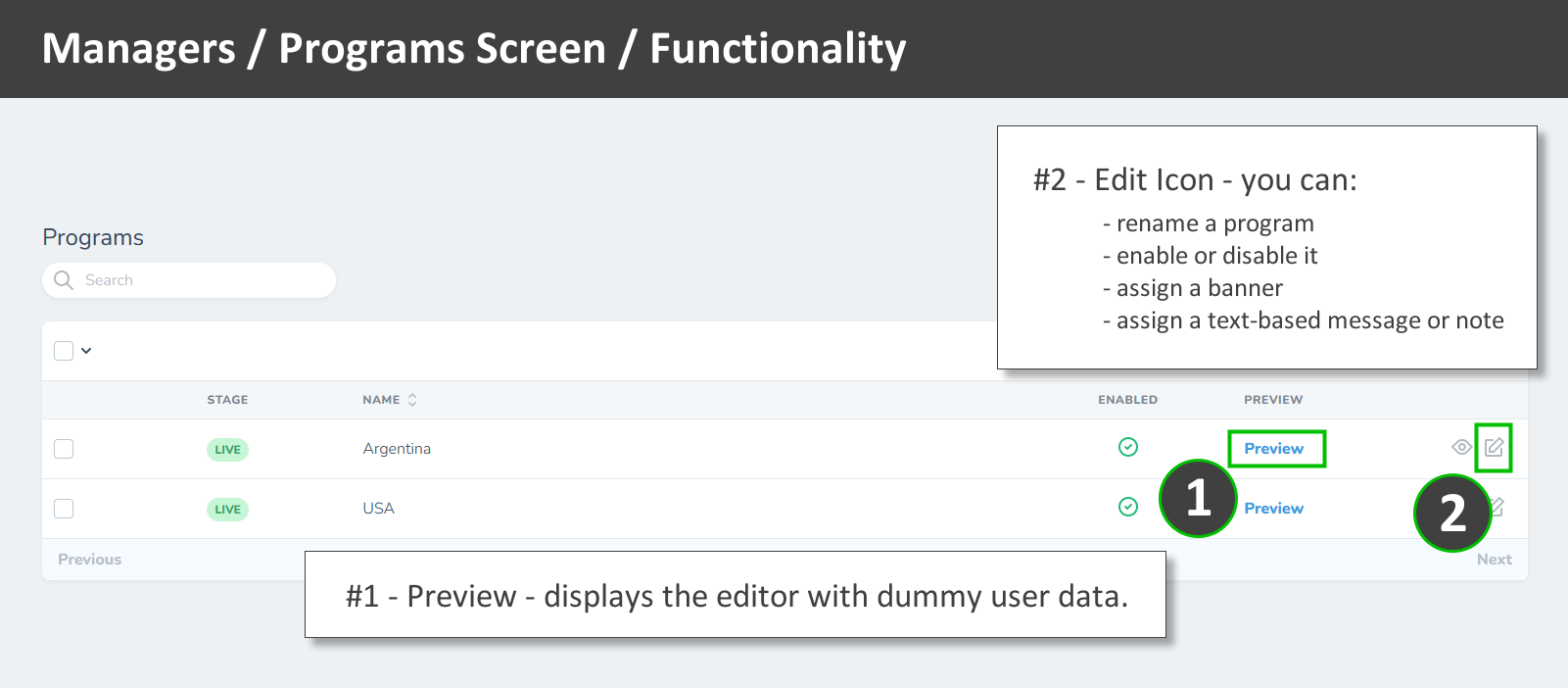Click the Preview button for Argentina

tap(1274, 448)
